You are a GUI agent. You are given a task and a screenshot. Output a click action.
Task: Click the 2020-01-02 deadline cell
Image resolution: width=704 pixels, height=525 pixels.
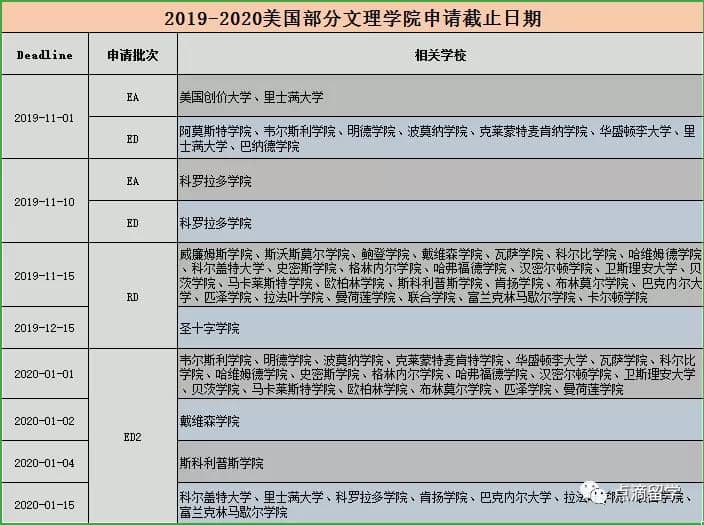44,421
